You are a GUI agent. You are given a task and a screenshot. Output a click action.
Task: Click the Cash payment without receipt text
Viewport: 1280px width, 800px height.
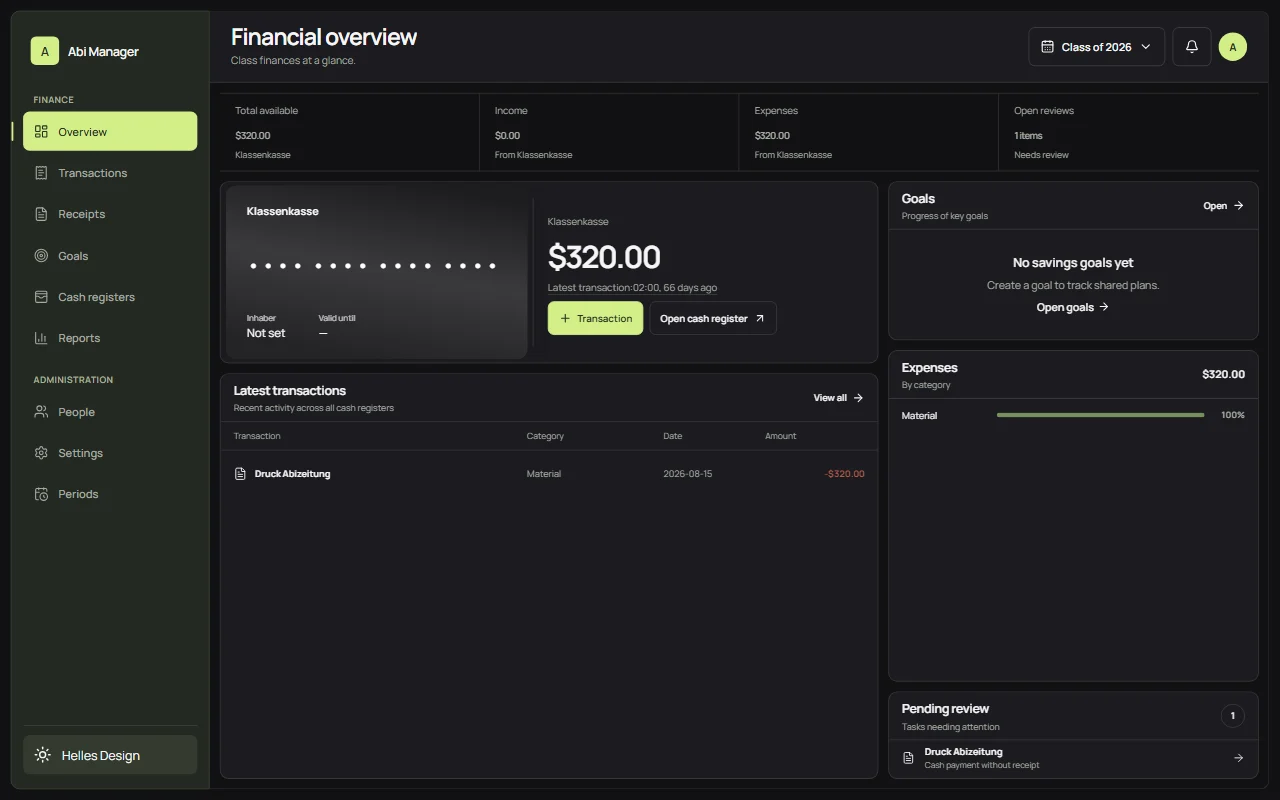click(982, 765)
